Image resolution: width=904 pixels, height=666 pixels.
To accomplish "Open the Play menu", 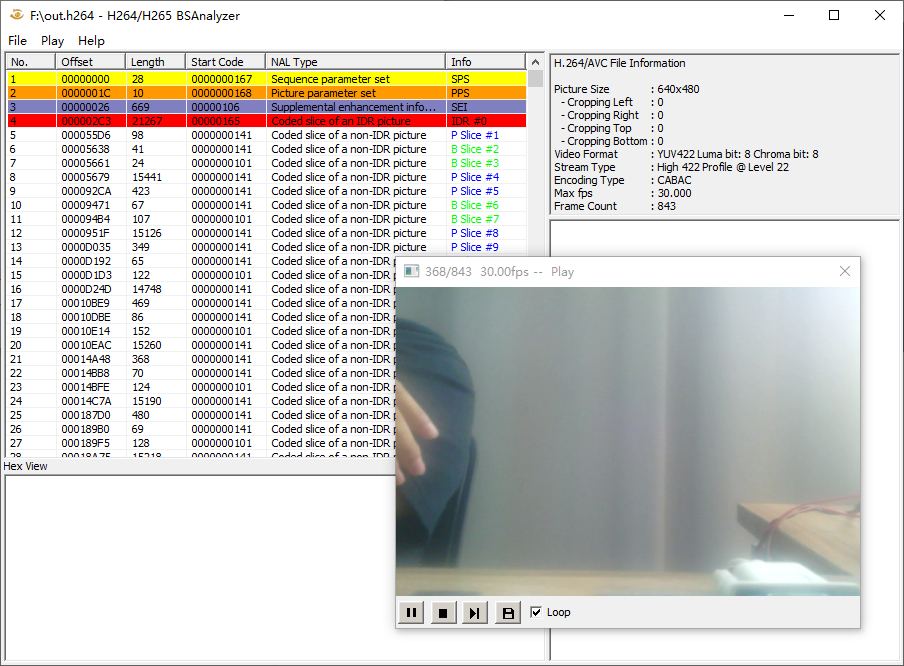I will (x=52, y=41).
